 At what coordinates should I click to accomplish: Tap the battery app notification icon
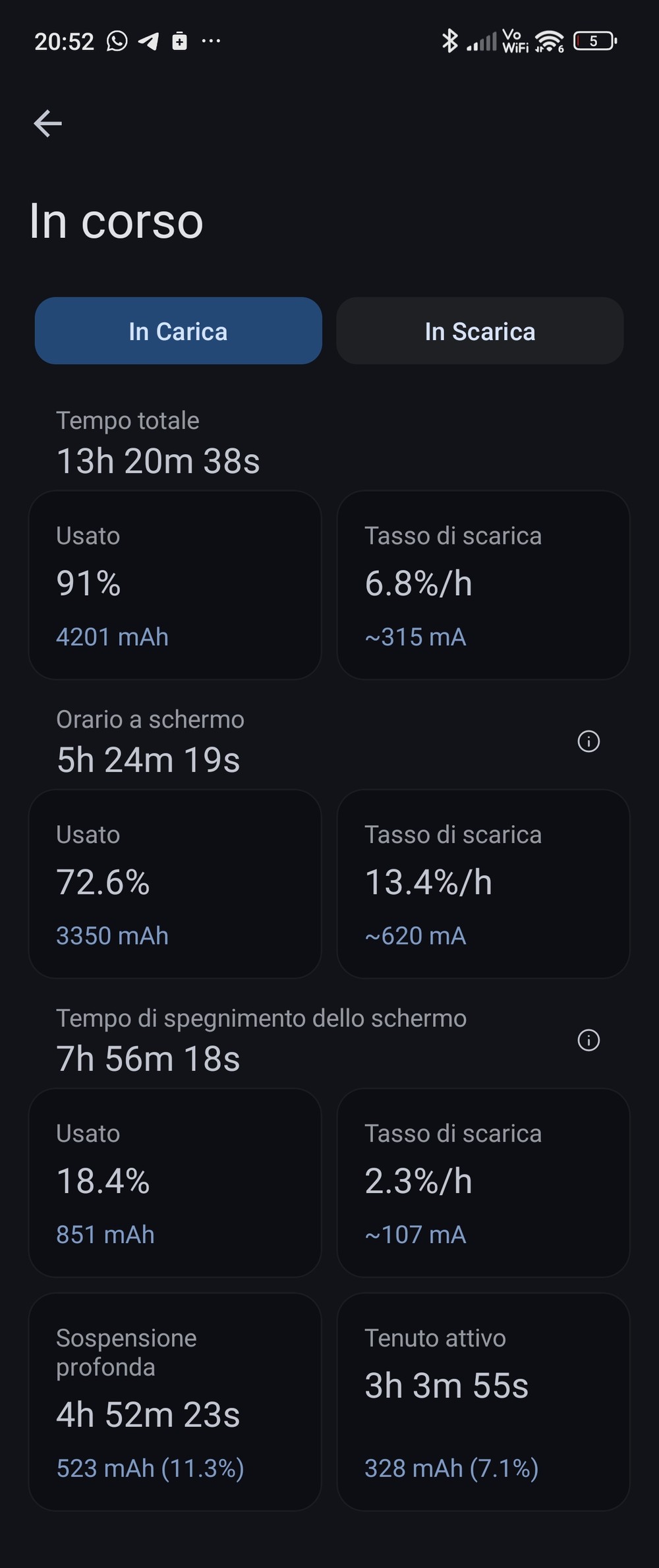[x=179, y=42]
